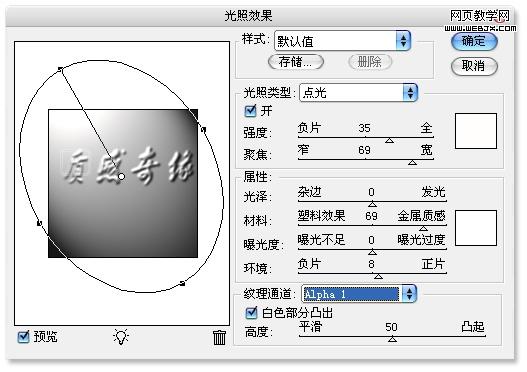Click the 凸起 mountainous label
Image resolution: width=527 pixels, height=372 pixels.
(x=473, y=327)
